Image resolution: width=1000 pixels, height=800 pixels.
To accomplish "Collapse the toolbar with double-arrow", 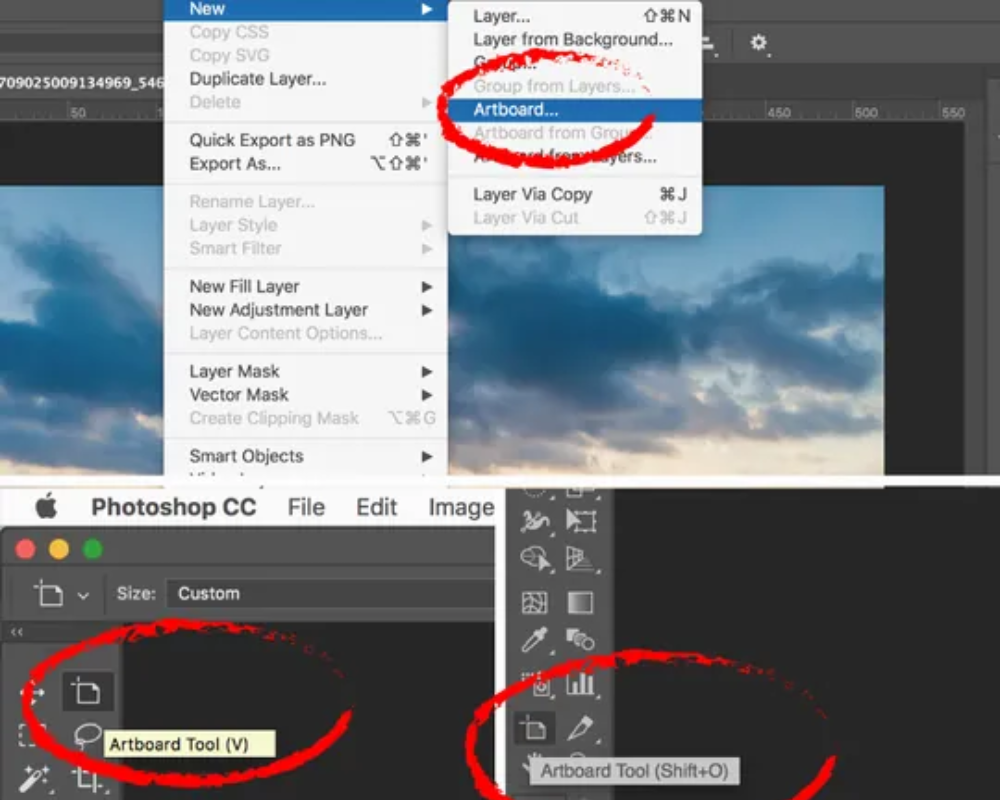I will (17, 632).
